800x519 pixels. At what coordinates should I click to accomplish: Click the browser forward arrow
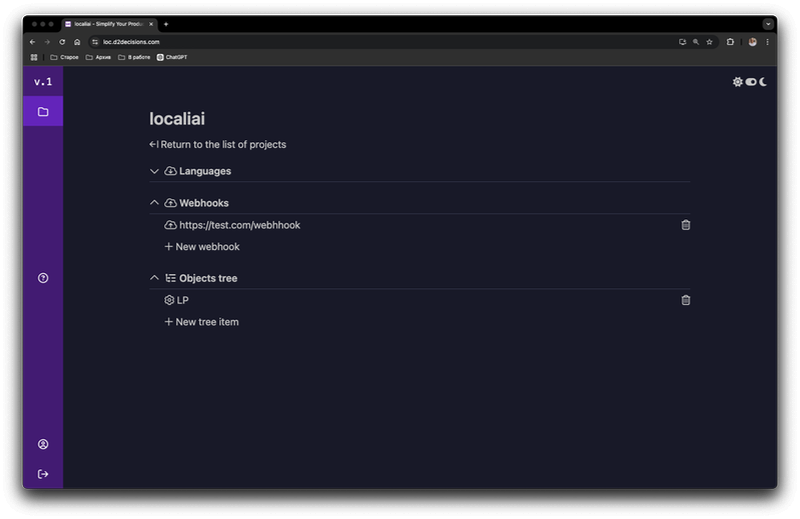47,42
